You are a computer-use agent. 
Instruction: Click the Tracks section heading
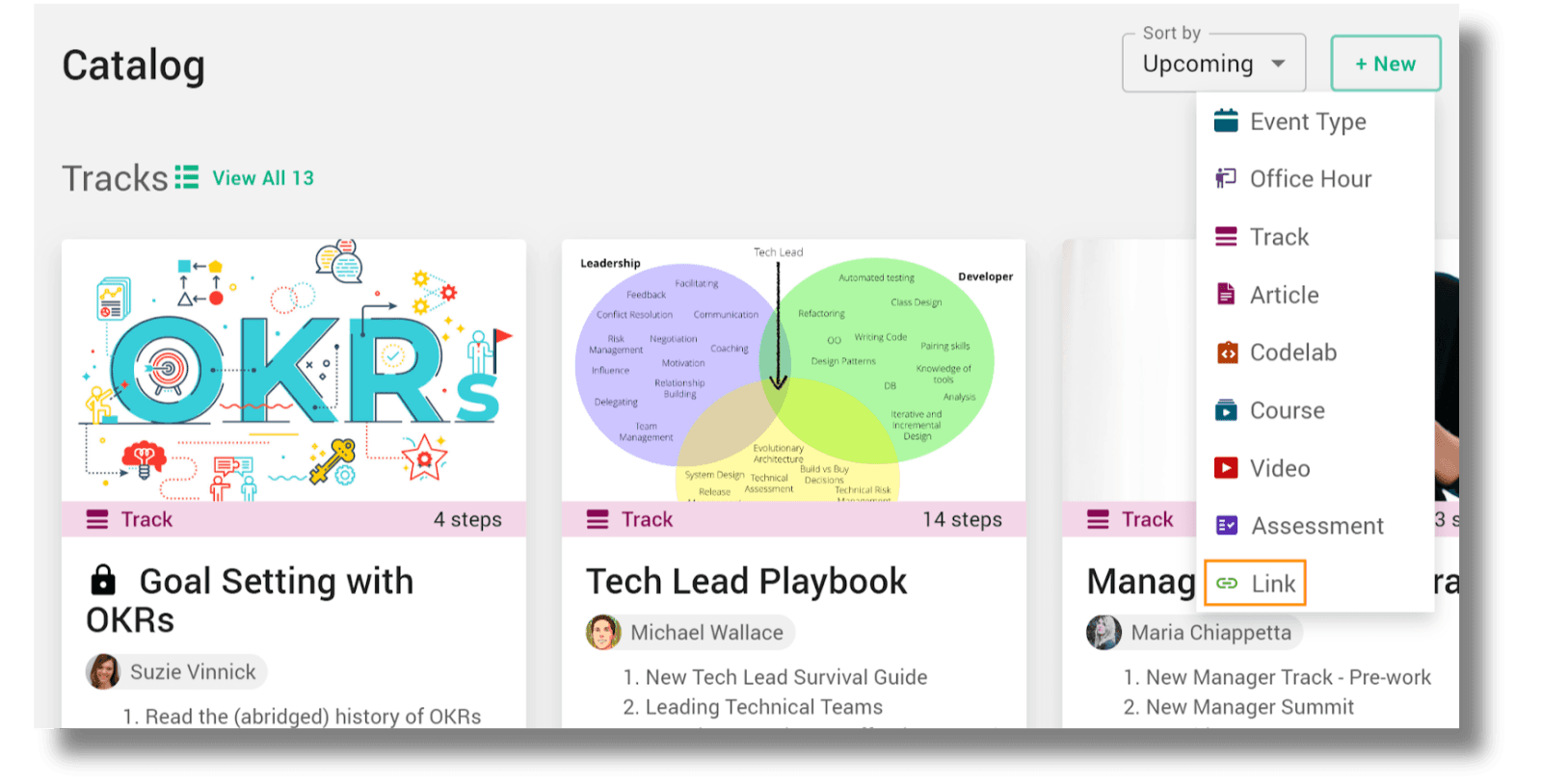(115, 178)
